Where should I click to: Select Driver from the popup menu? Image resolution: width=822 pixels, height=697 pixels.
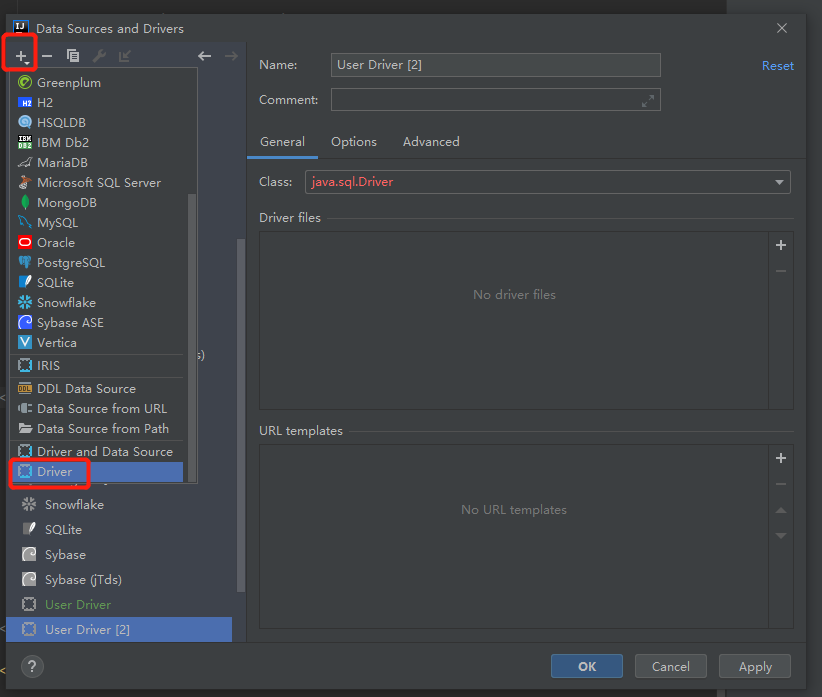point(55,472)
